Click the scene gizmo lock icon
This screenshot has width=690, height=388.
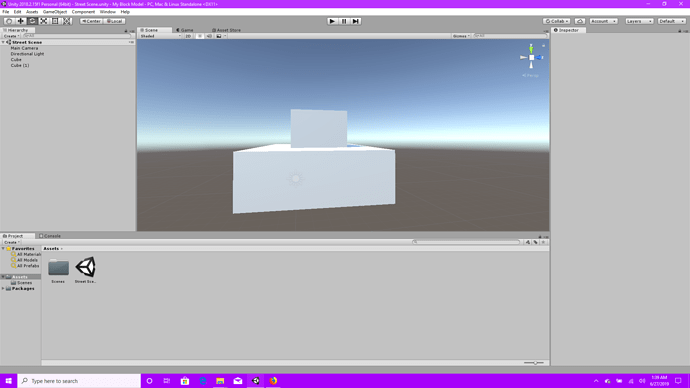coord(543,46)
